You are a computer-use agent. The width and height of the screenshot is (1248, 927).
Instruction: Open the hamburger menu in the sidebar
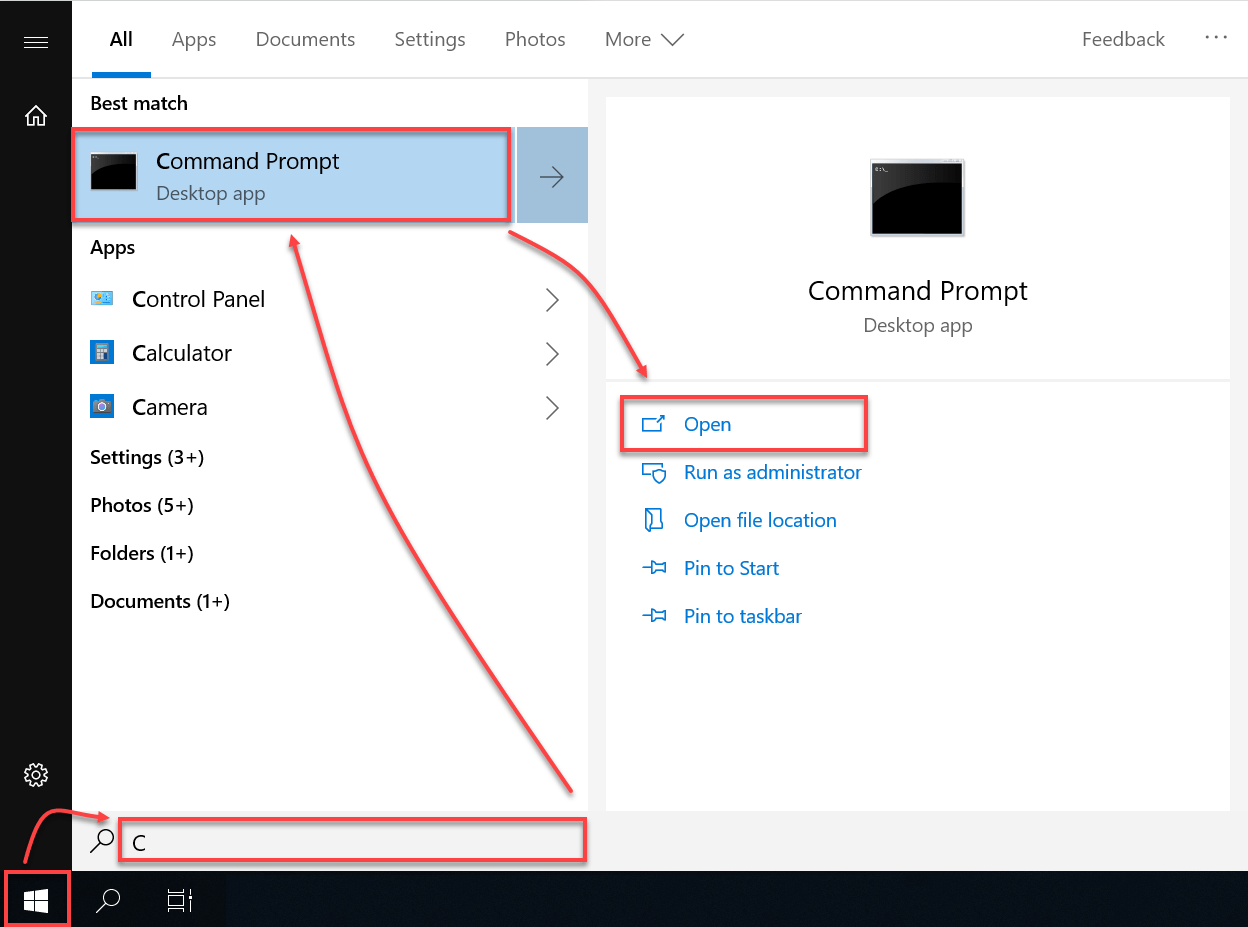(36, 42)
